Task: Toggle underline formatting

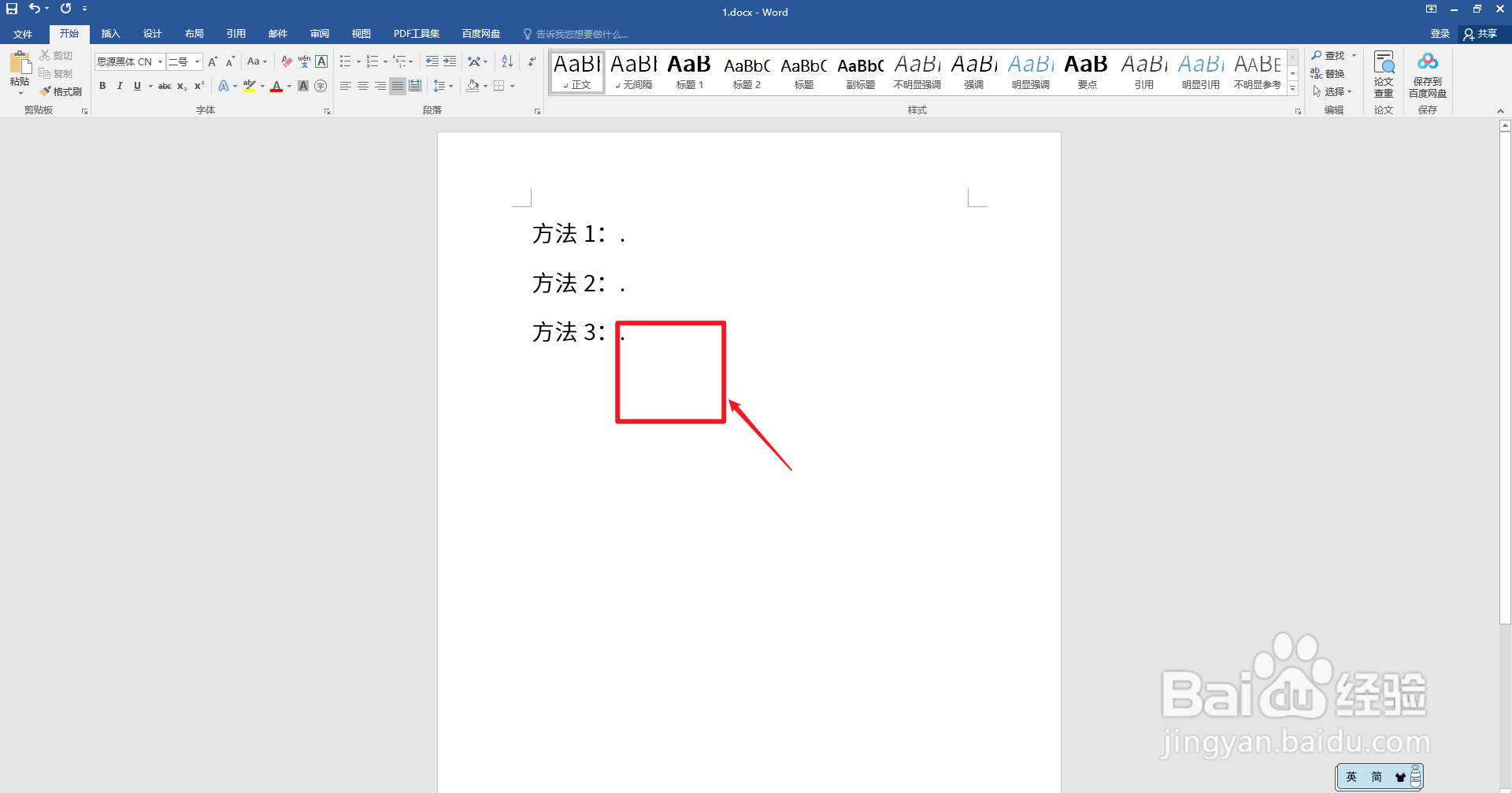Action: pyautogui.click(x=137, y=86)
